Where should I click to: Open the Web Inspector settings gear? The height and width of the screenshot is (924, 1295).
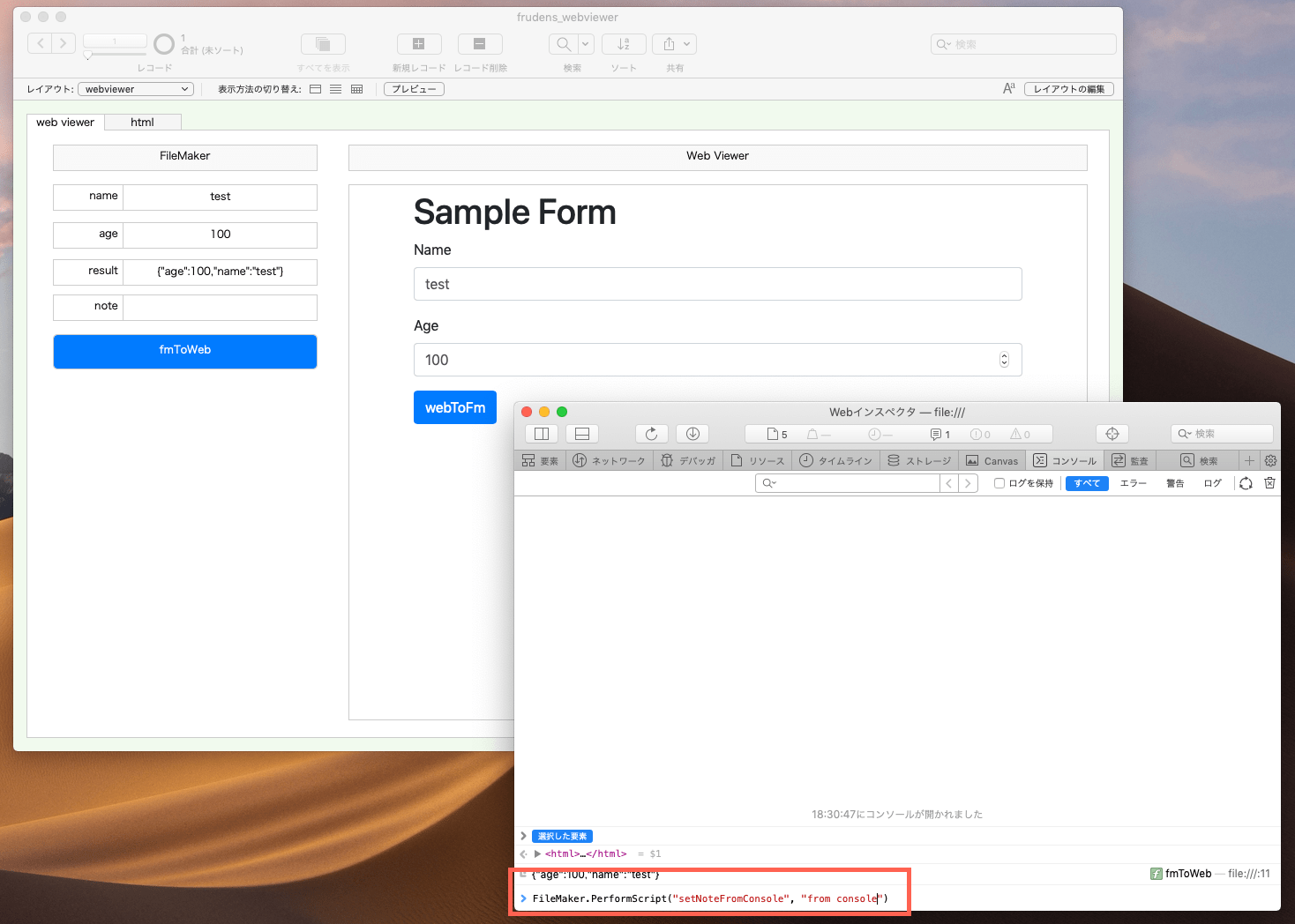pyautogui.click(x=1270, y=460)
